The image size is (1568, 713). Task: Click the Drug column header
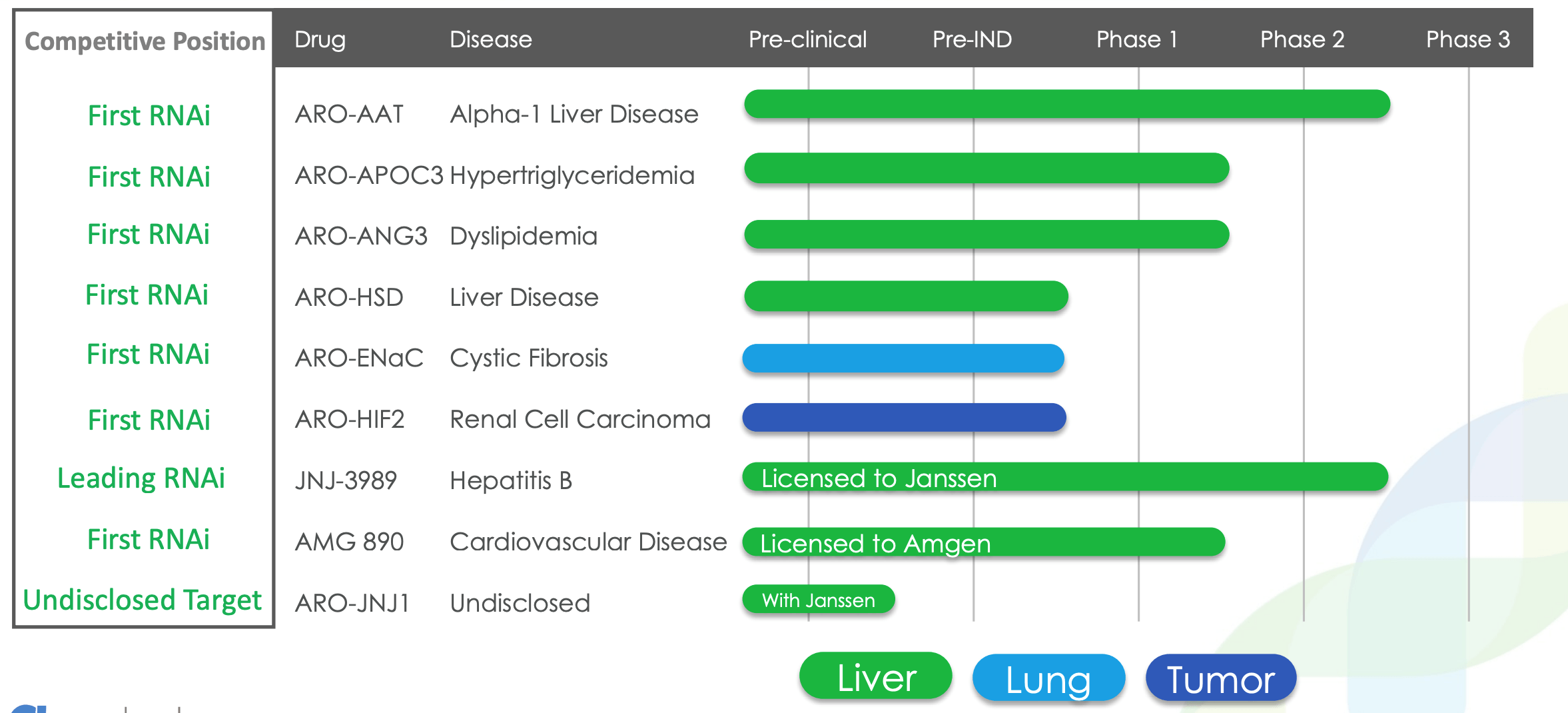(320, 39)
